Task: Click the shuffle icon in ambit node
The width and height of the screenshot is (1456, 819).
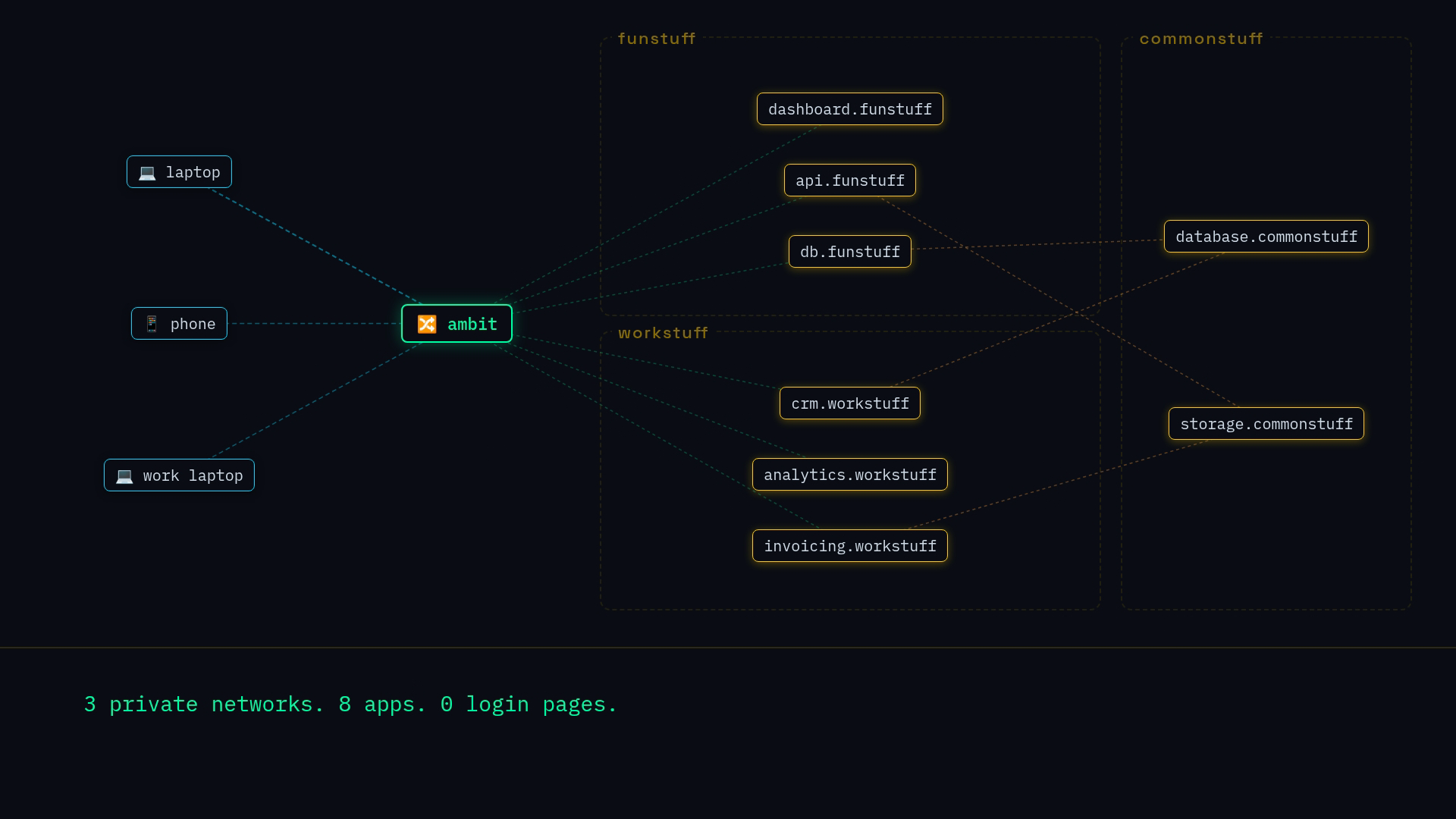Action: point(427,325)
